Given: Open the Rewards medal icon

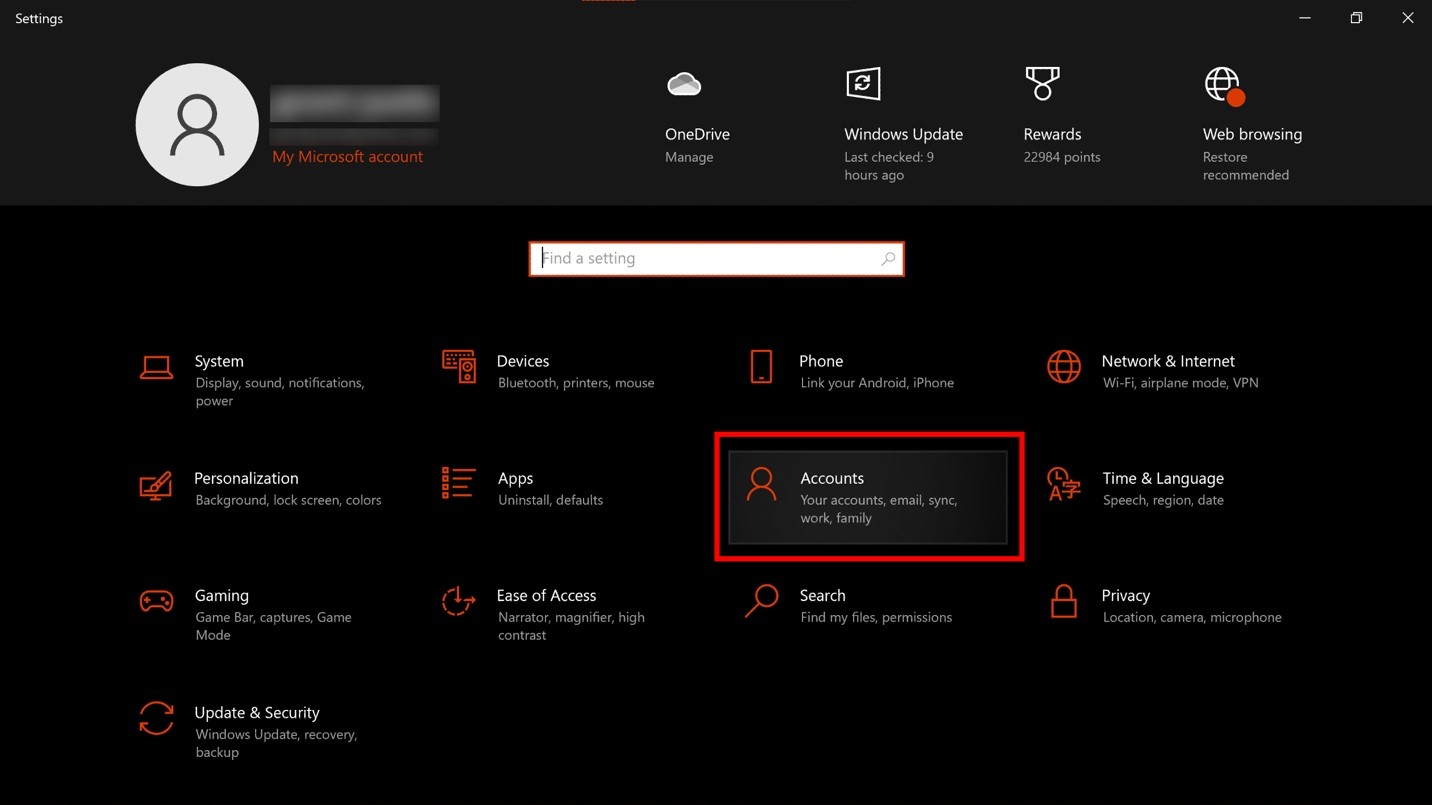Looking at the screenshot, I should point(1042,84).
